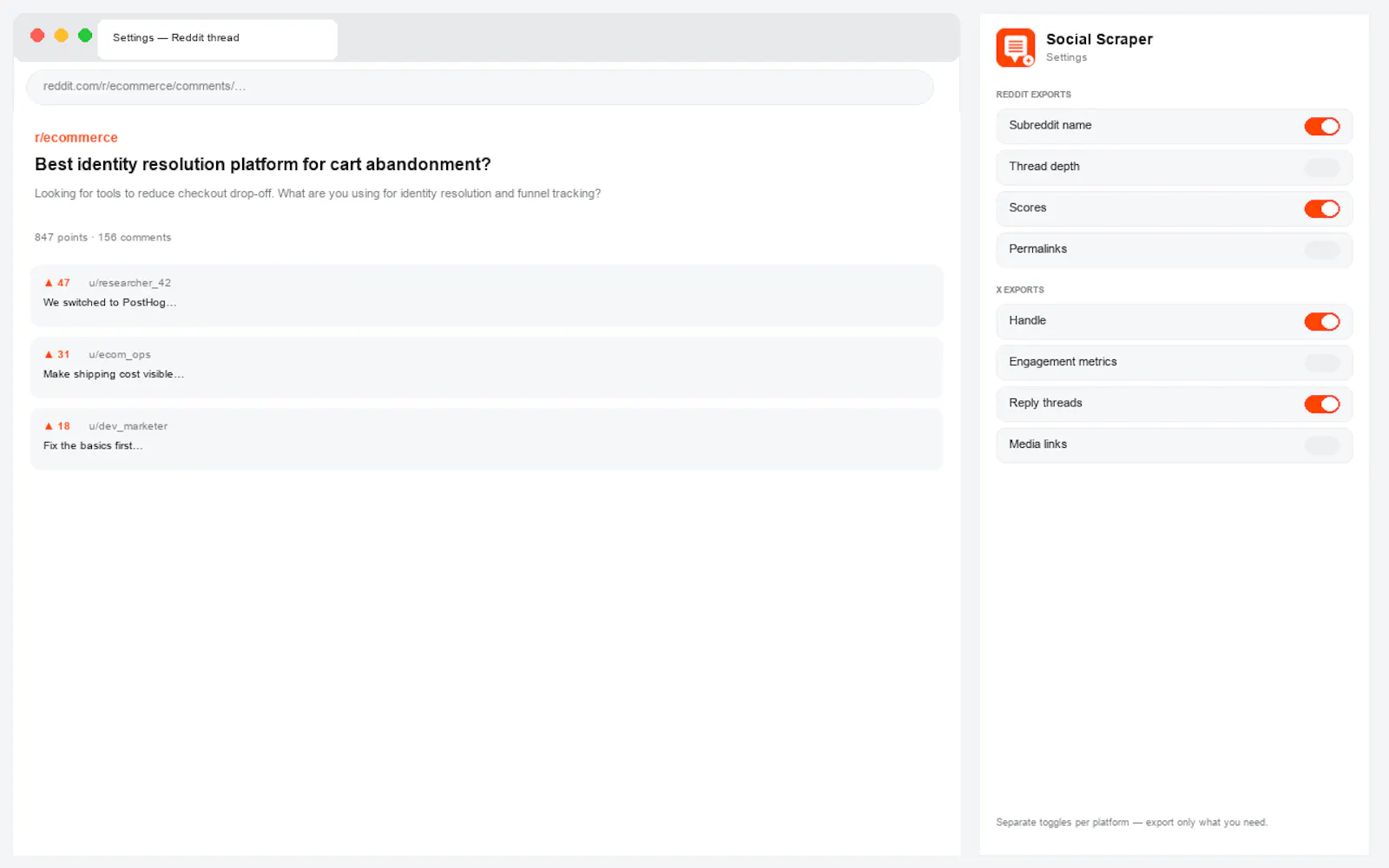Enable the Thread depth toggle

pyautogui.click(x=1321, y=168)
